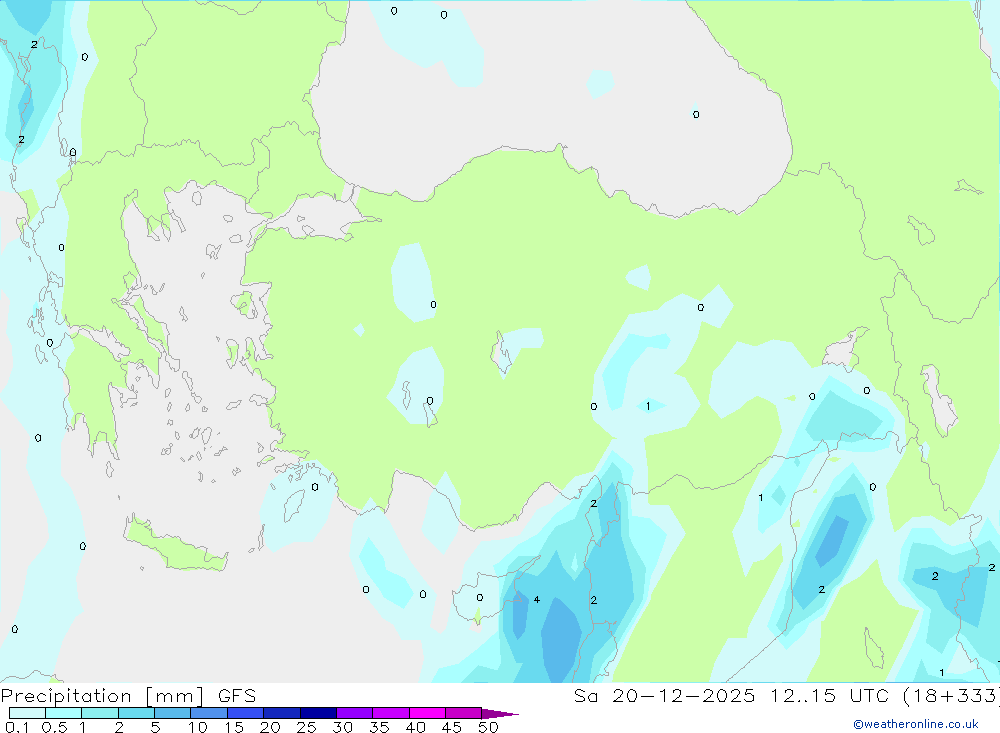Click the legend label '0.1'
The width and height of the screenshot is (1000, 733).
click(17, 727)
